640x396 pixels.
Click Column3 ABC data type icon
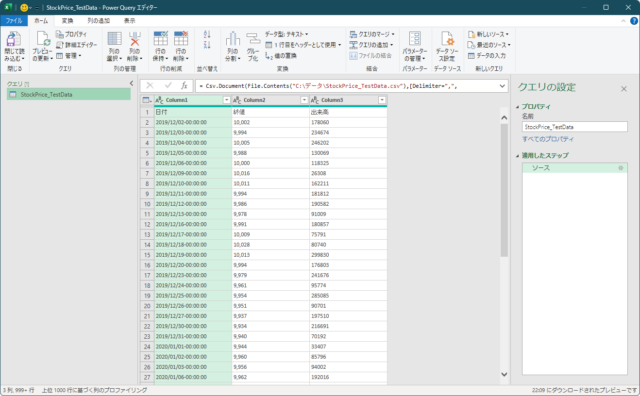pyautogui.click(x=314, y=100)
